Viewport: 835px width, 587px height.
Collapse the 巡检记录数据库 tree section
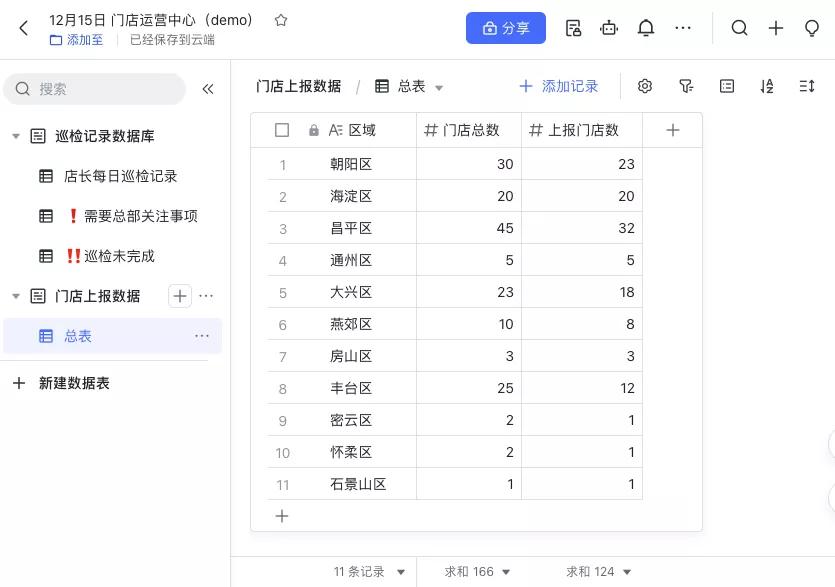coord(16,135)
